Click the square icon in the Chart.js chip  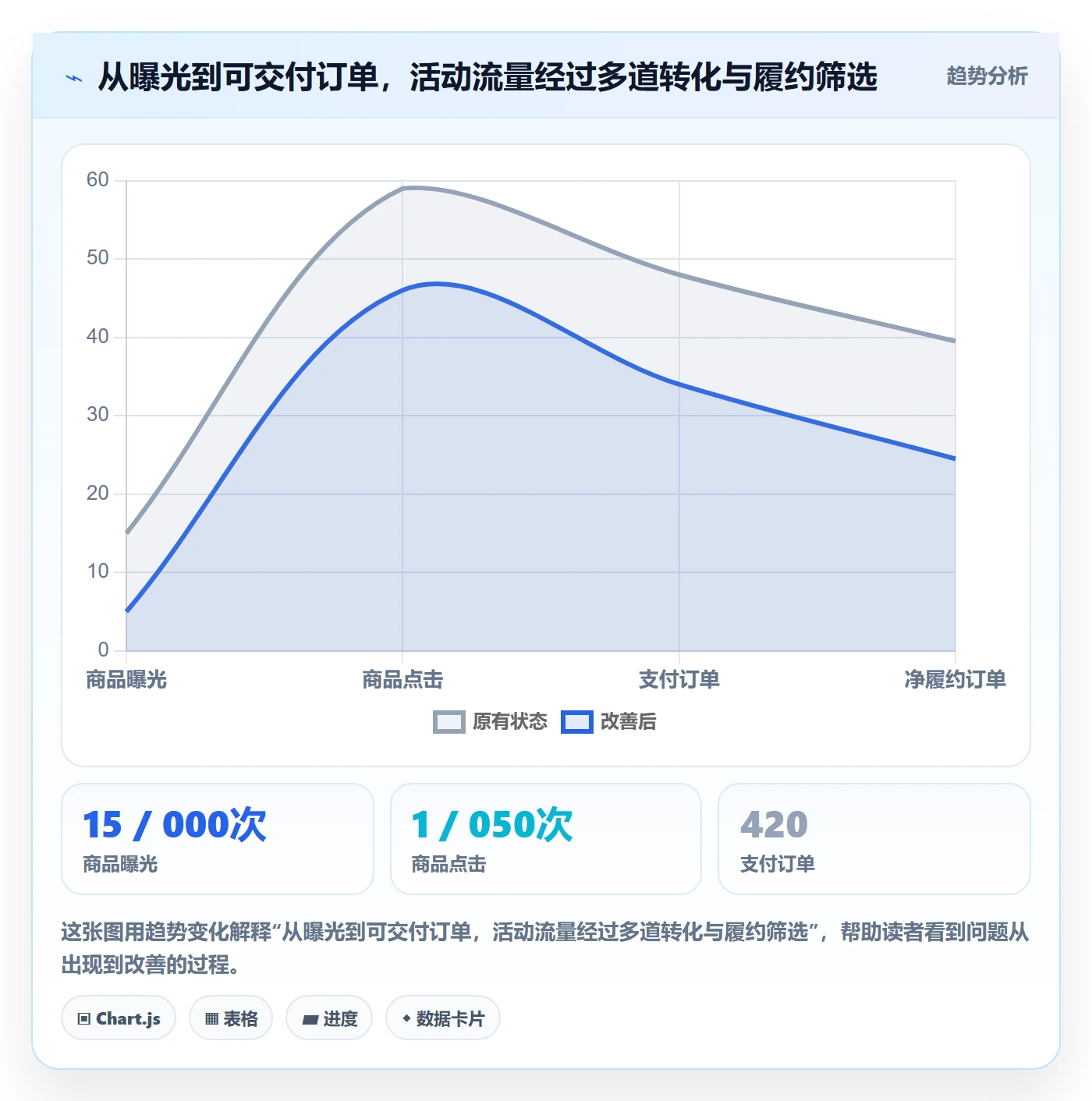pos(84,1019)
